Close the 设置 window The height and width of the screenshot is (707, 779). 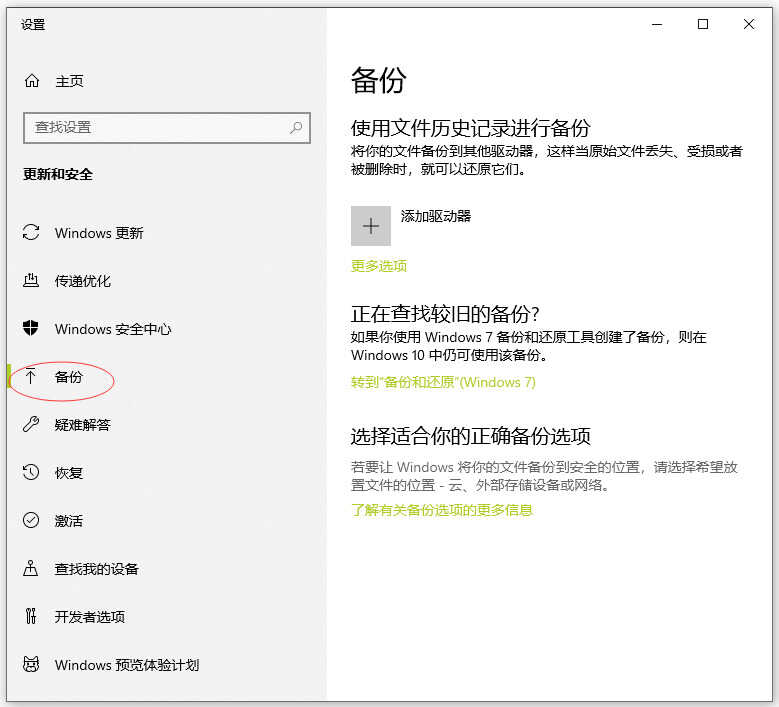click(749, 24)
